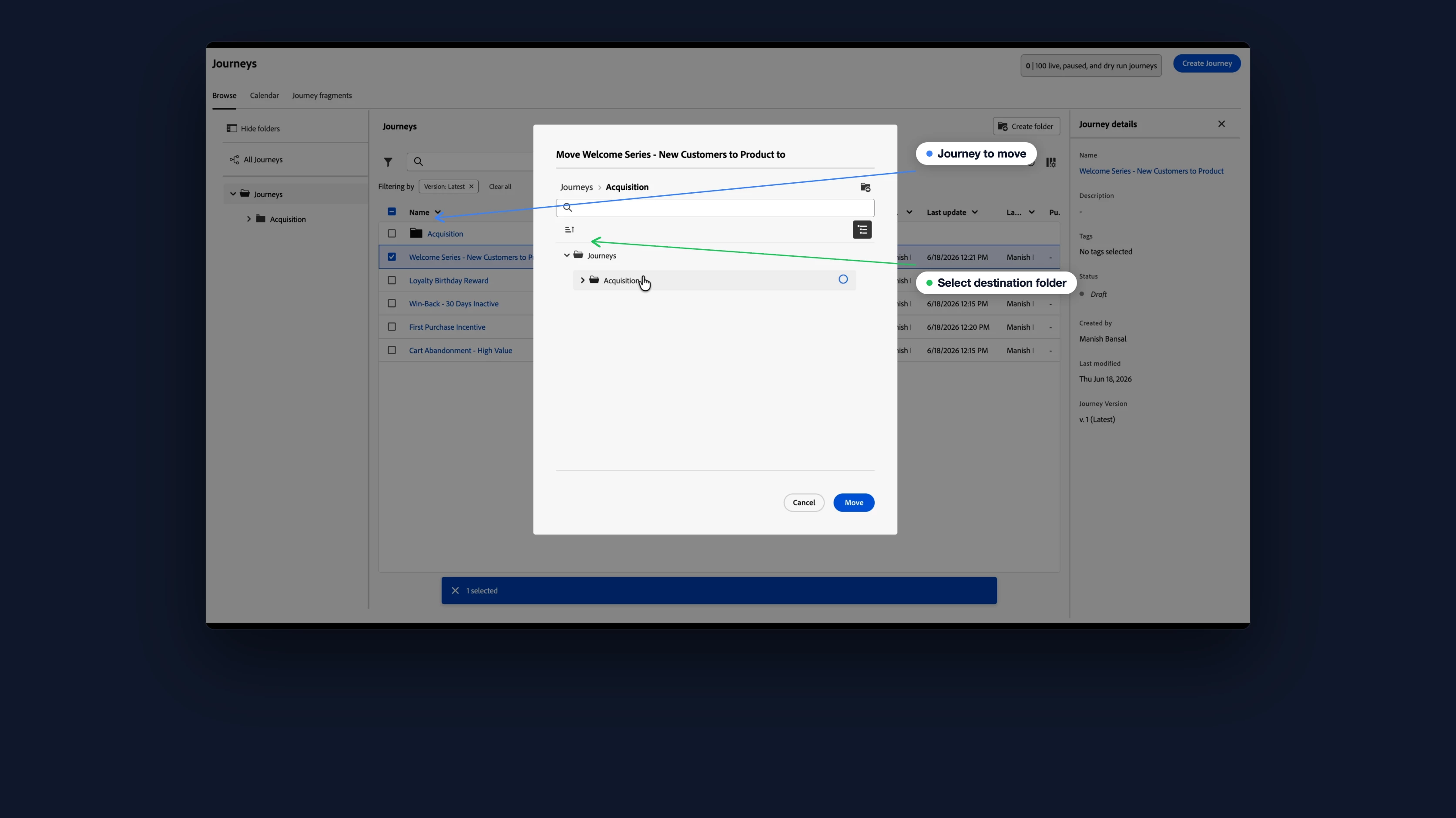
Task: Open the La... column dropdown
Action: click(1032, 212)
